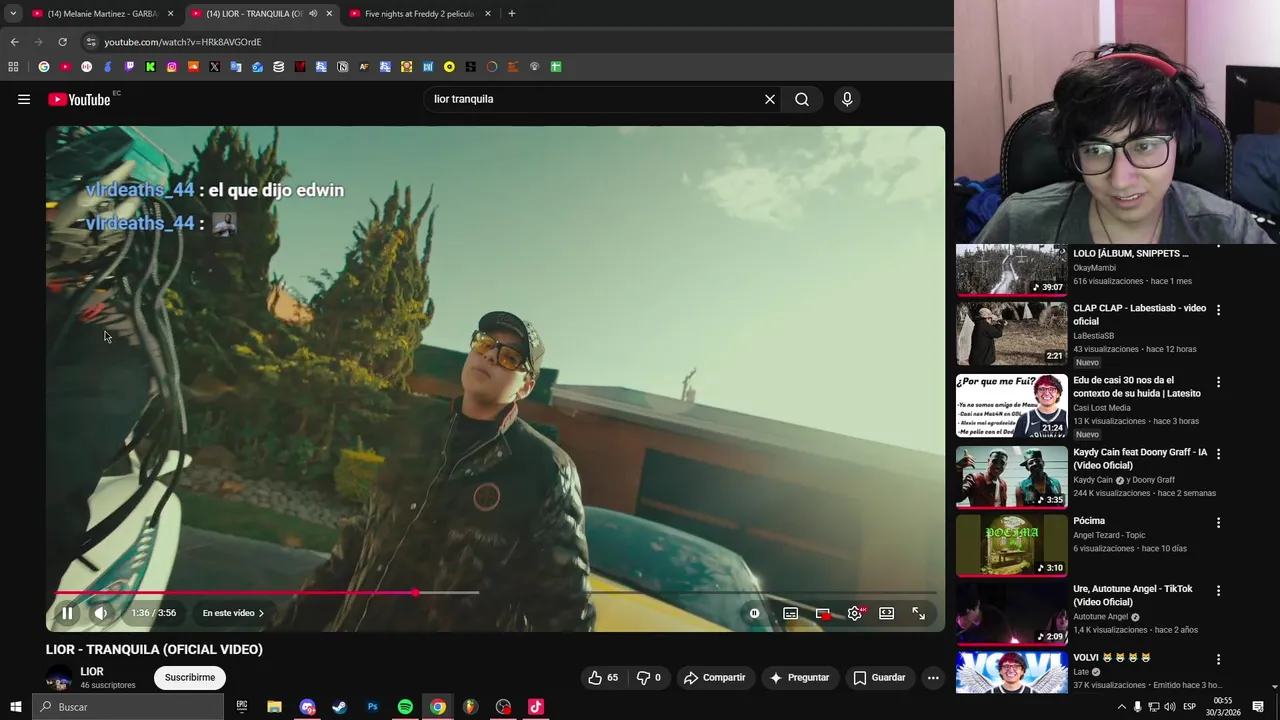Go back with the browser back arrow

[14, 42]
